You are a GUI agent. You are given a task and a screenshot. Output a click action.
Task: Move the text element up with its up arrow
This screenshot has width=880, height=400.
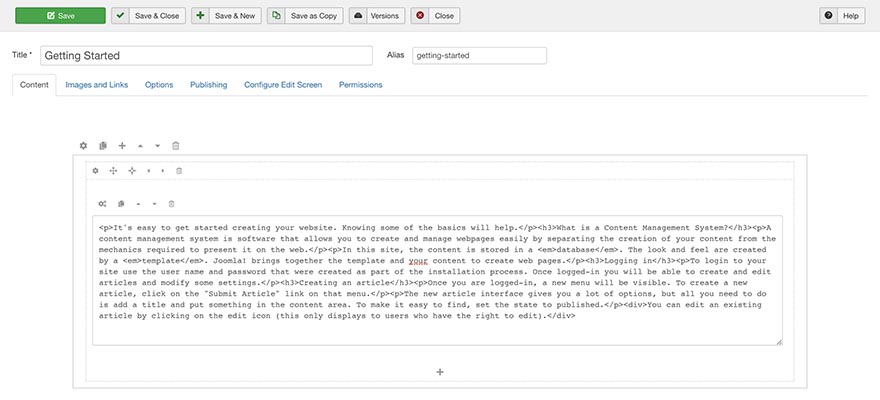(x=138, y=204)
